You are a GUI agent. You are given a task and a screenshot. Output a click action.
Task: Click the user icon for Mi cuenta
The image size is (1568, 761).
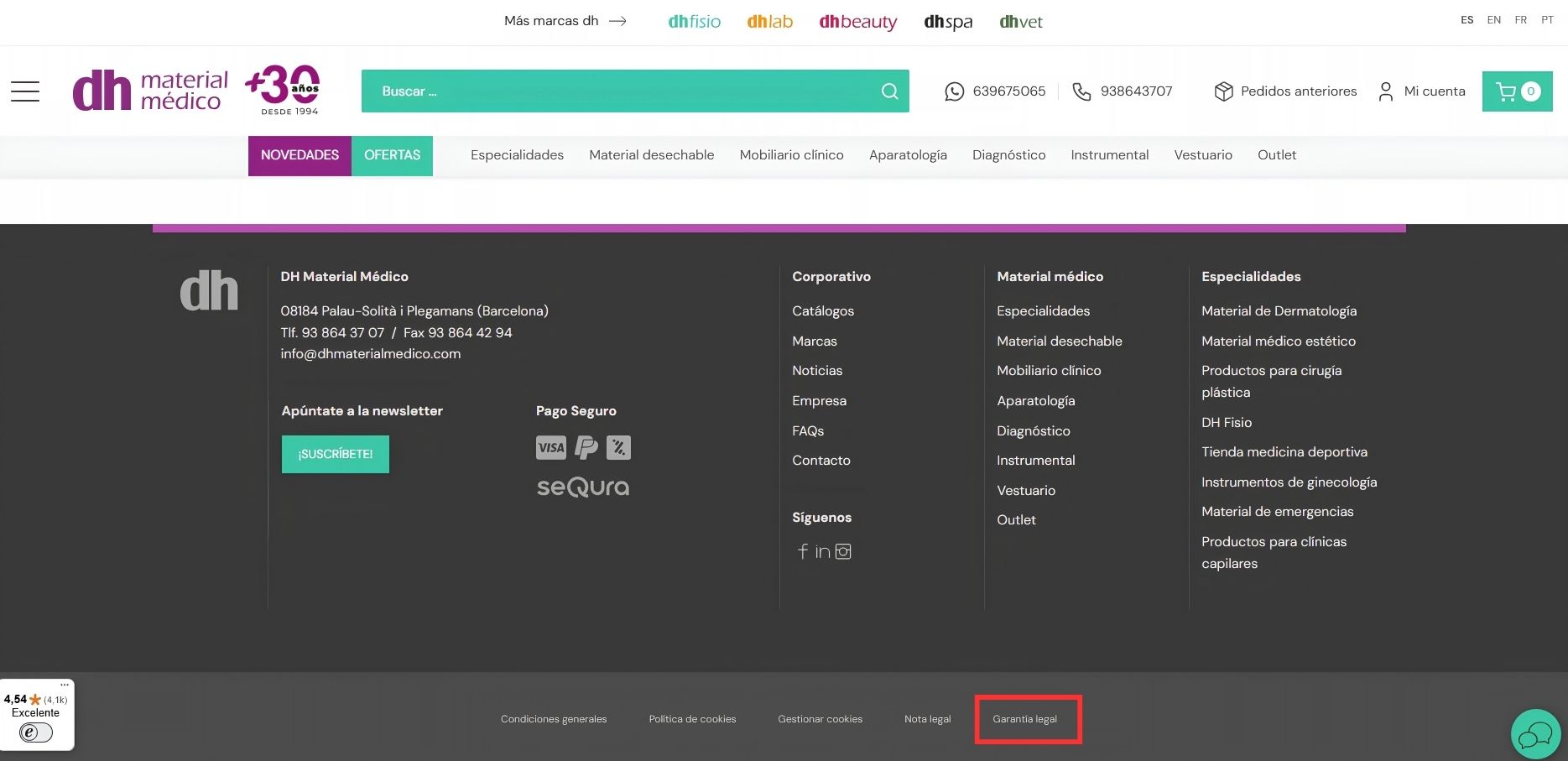(x=1386, y=91)
